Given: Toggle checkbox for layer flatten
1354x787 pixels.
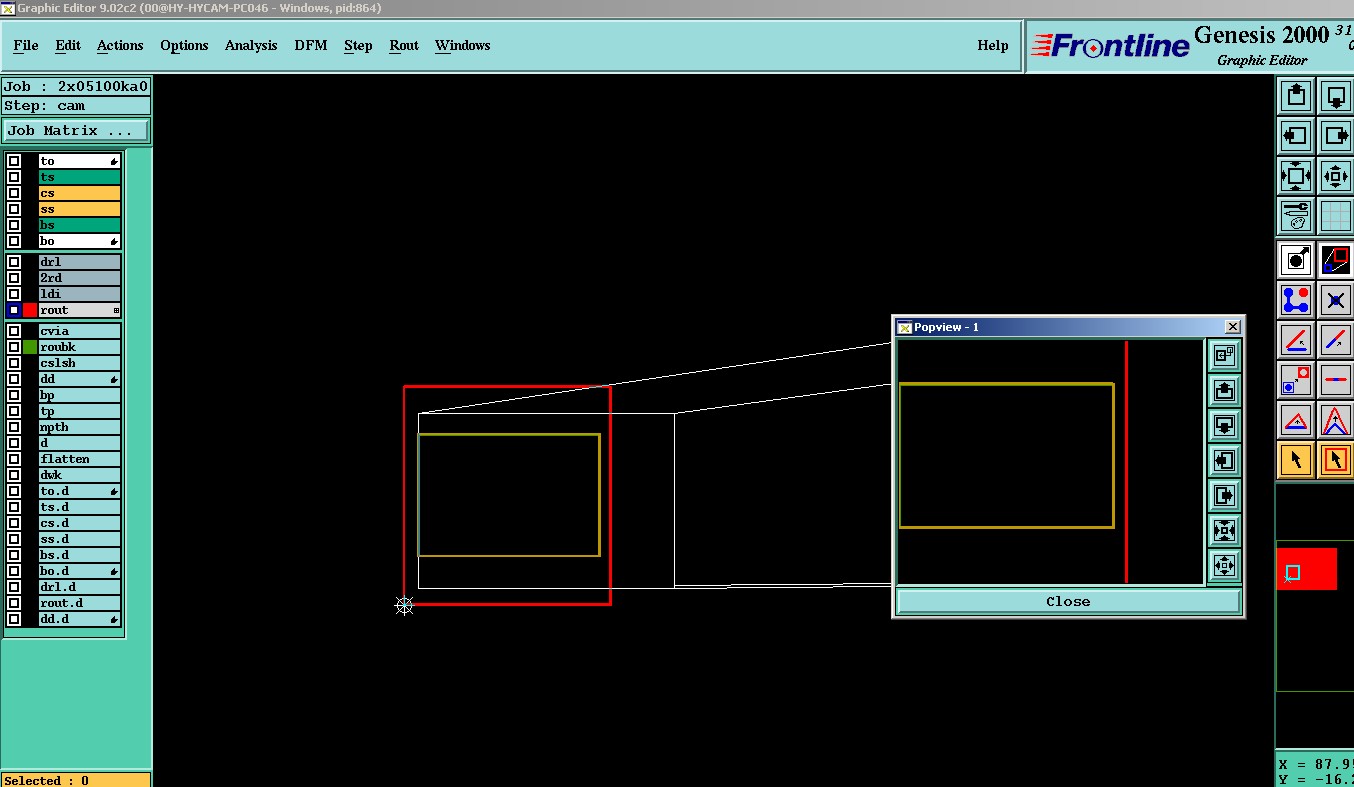Looking at the screenshot, I should (x=14, y=459).
